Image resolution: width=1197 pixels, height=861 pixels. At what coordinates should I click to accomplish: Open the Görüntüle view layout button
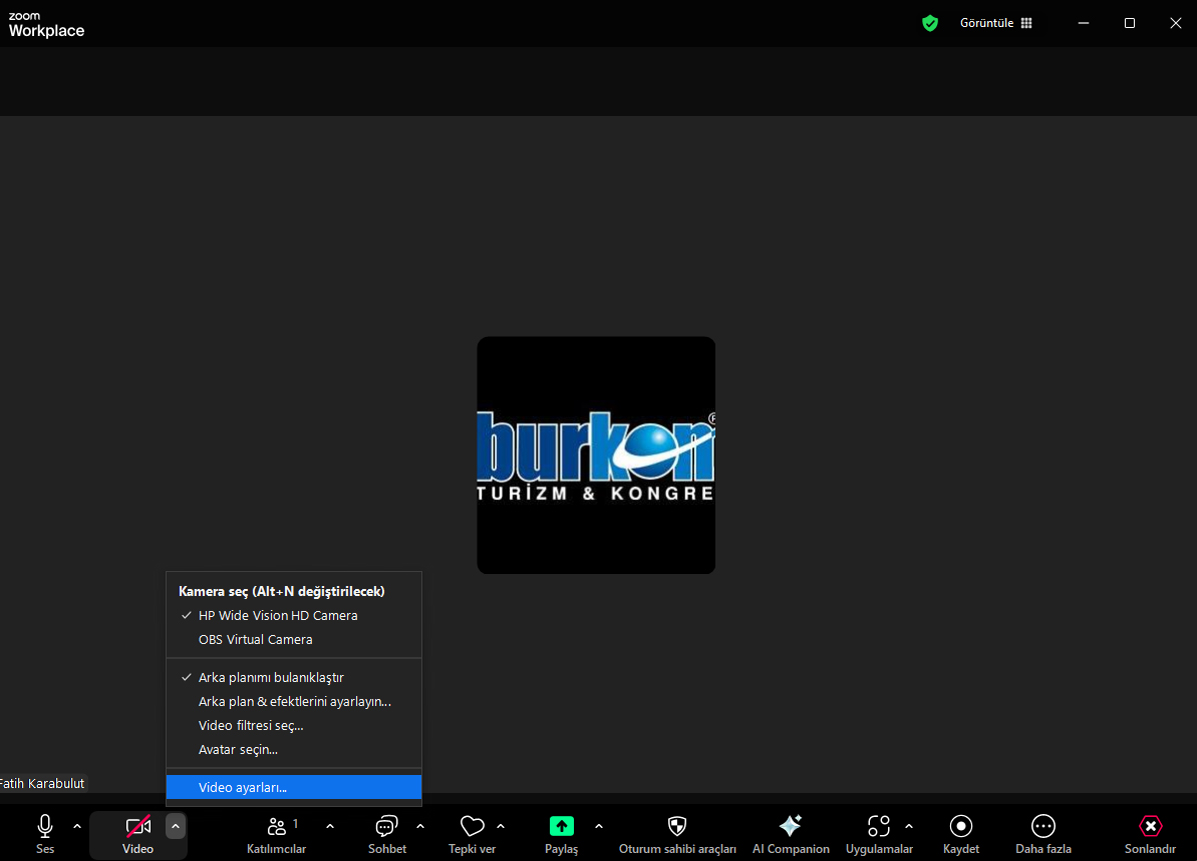pyautogui.click(x=996, y=23)
